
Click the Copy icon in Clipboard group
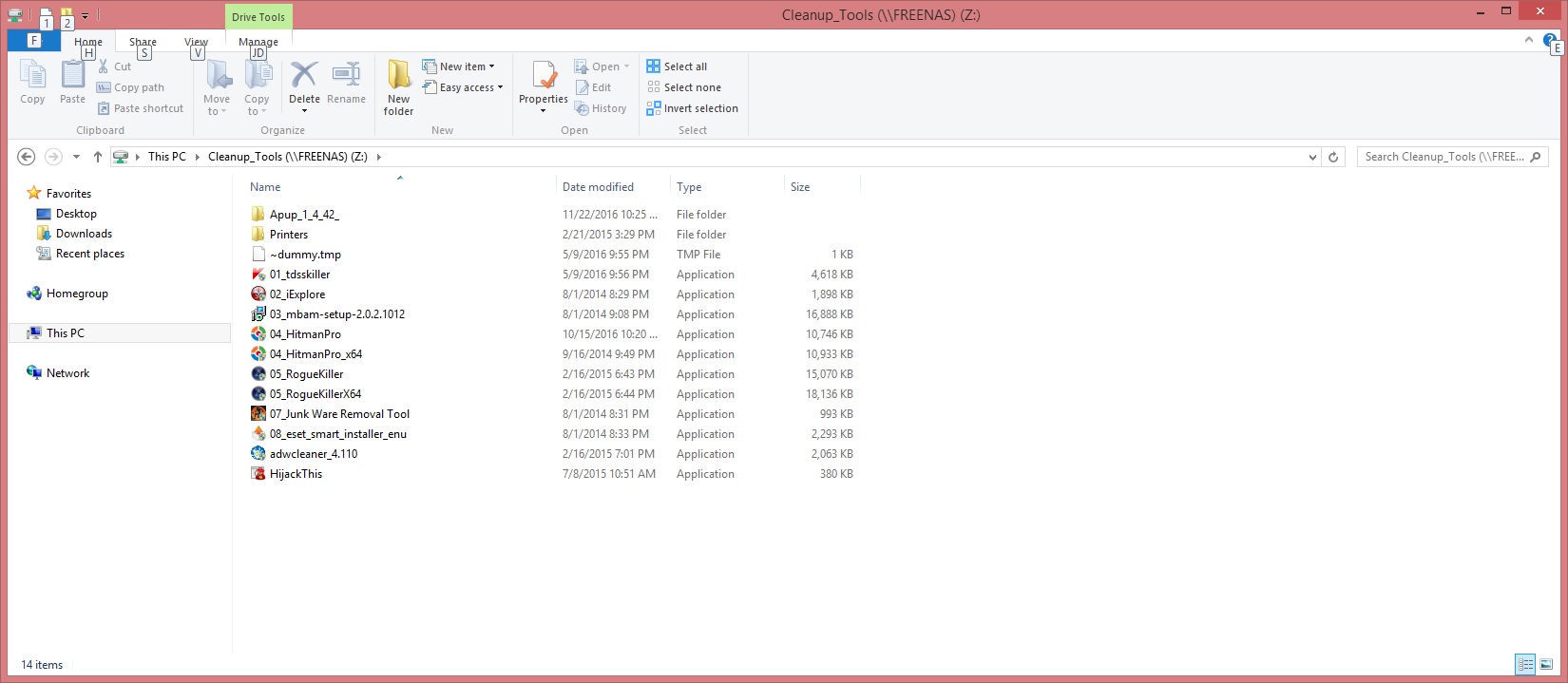click(x=32, y=75)
